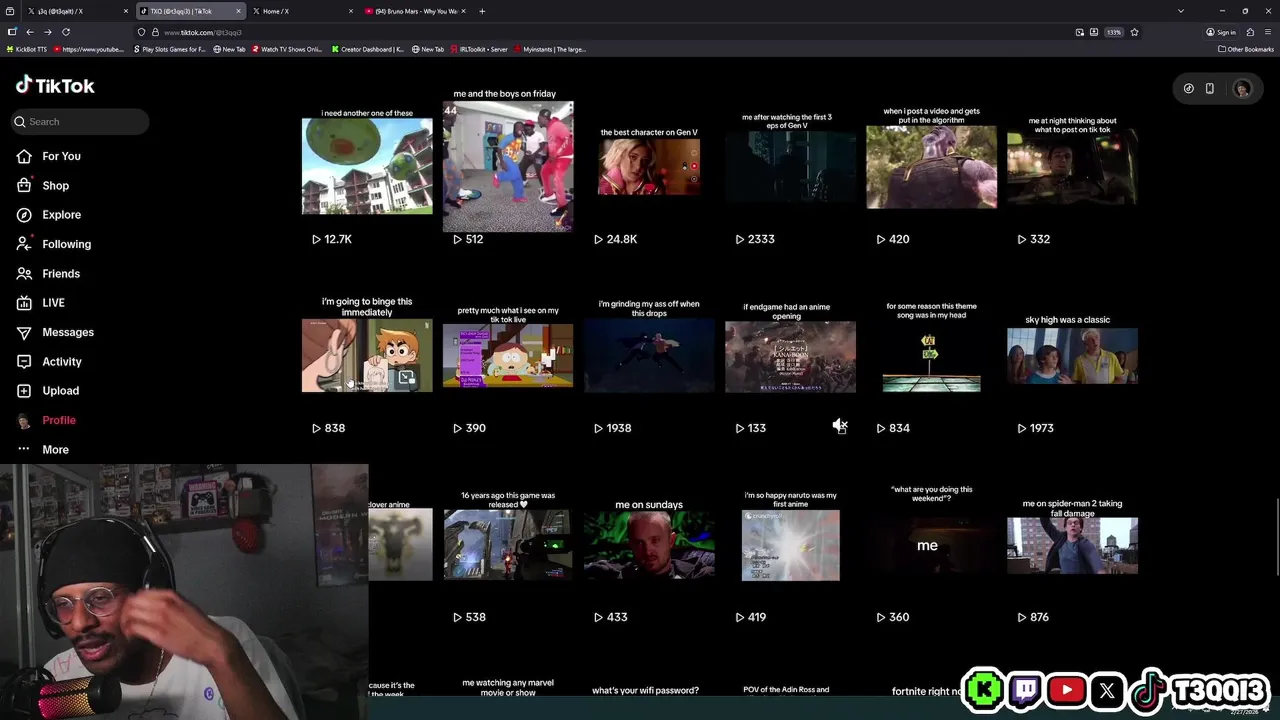Click the TikTok search field
This screenshot has height=720, width=1280.
pyautogui.click(x=80, y=121)
